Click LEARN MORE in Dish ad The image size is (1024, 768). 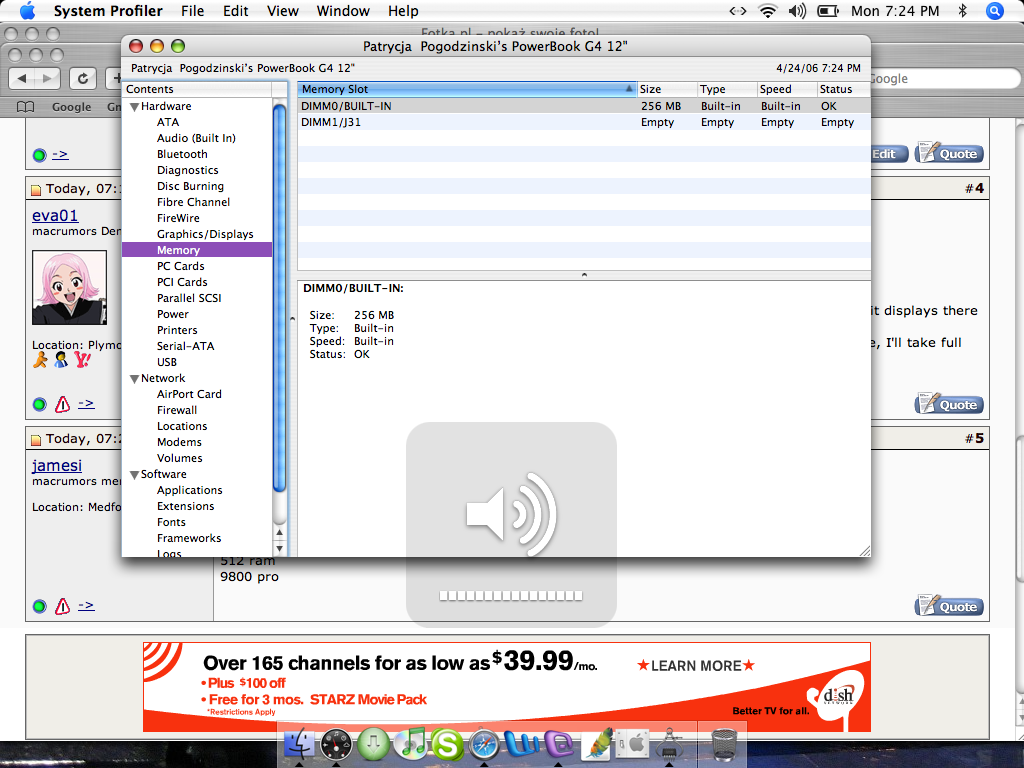(696, 665)
